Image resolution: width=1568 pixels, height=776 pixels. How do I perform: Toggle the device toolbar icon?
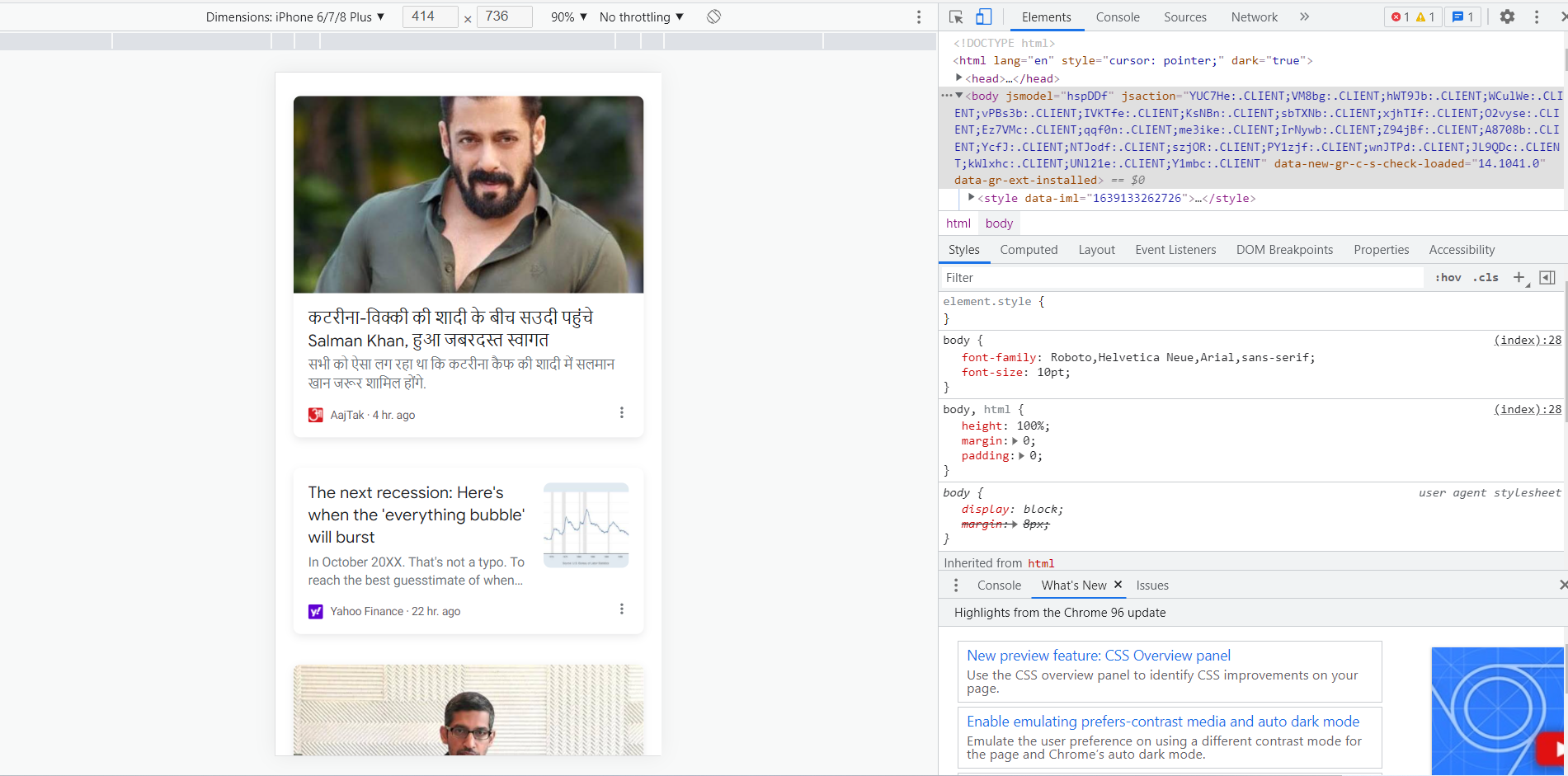(983, 16)
